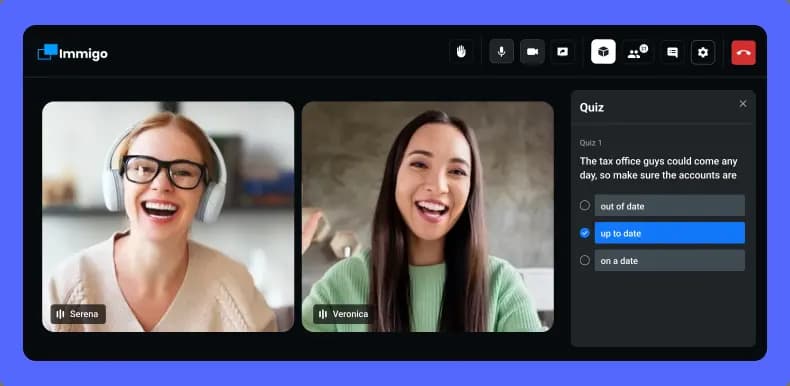Raise hand using the hand icon
The image size is (790, 386).
click(x=461, y=52)
